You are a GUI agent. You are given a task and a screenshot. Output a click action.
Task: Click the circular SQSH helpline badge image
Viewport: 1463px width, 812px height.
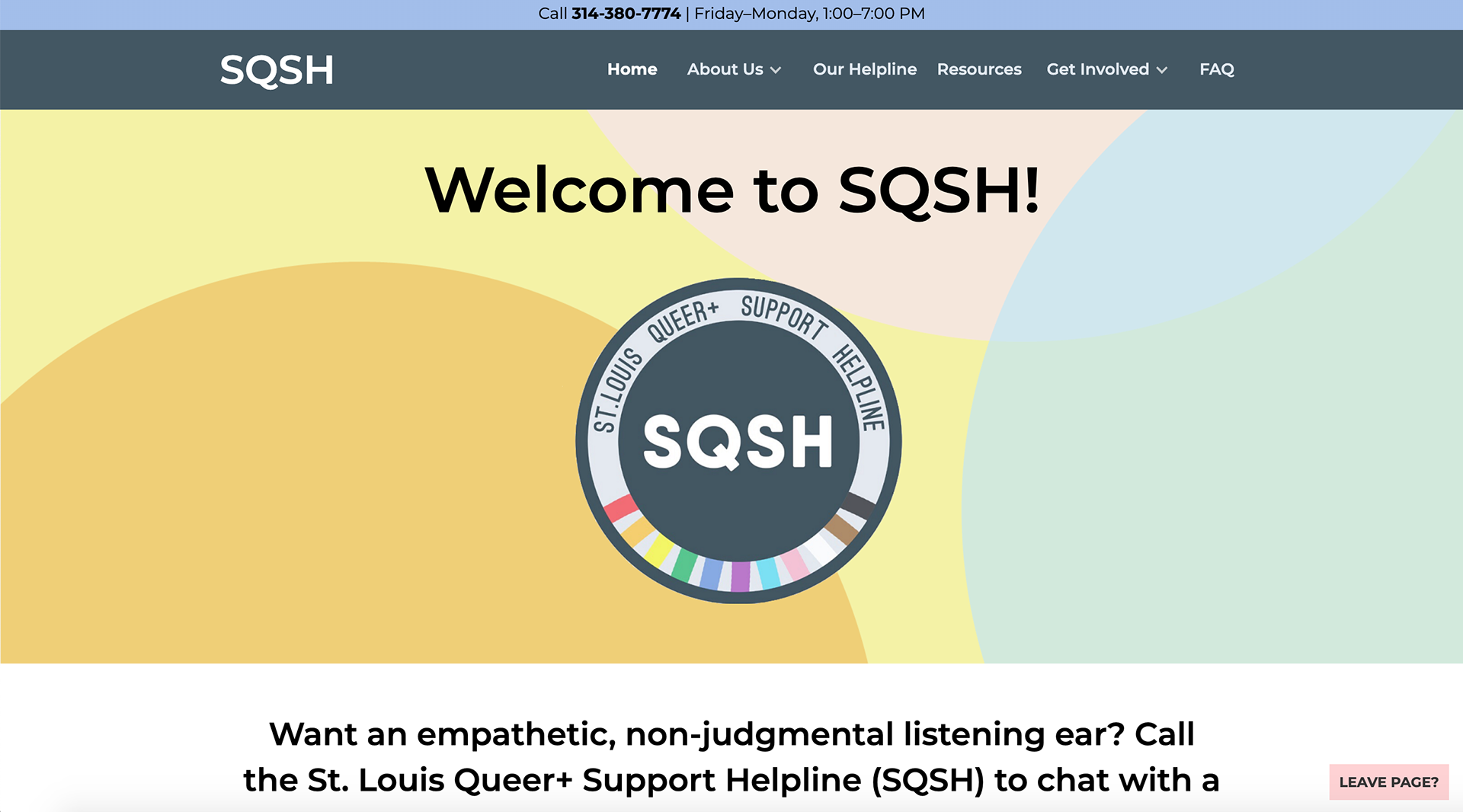(738, 441)
